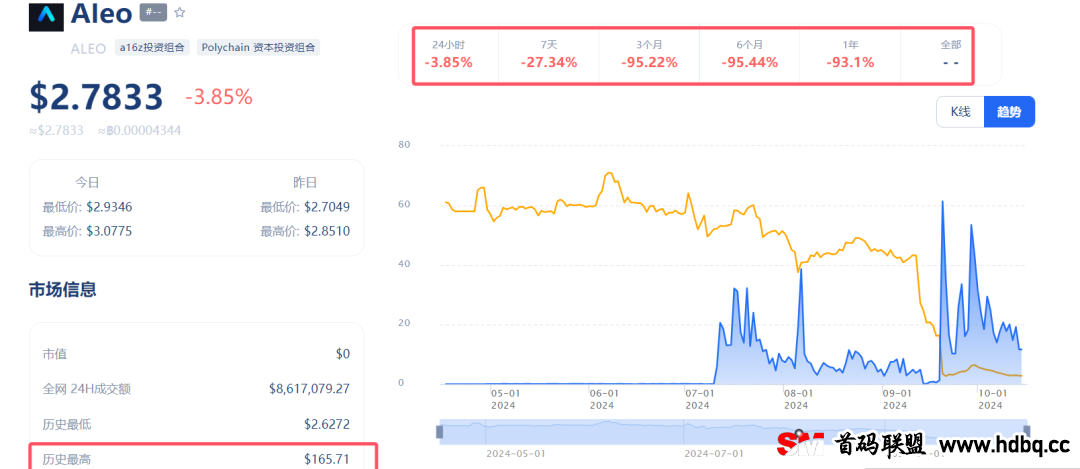This screenshot has width=1080, height=469.
Task: Click today's 最低价 $2.9346 value
Action: (x=109, y=207)
